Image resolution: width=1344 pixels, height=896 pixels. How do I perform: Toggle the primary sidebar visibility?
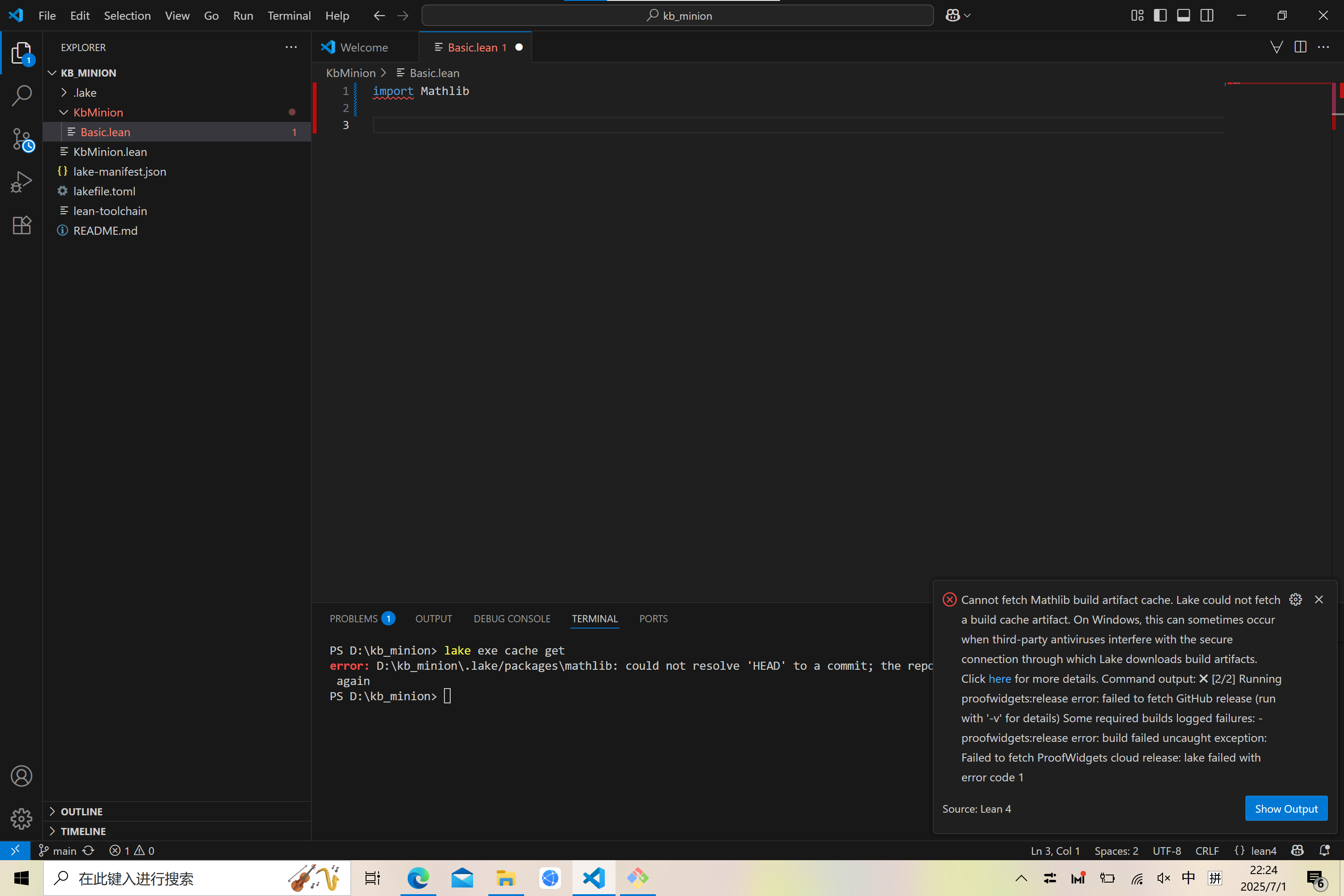(1160, 15)
